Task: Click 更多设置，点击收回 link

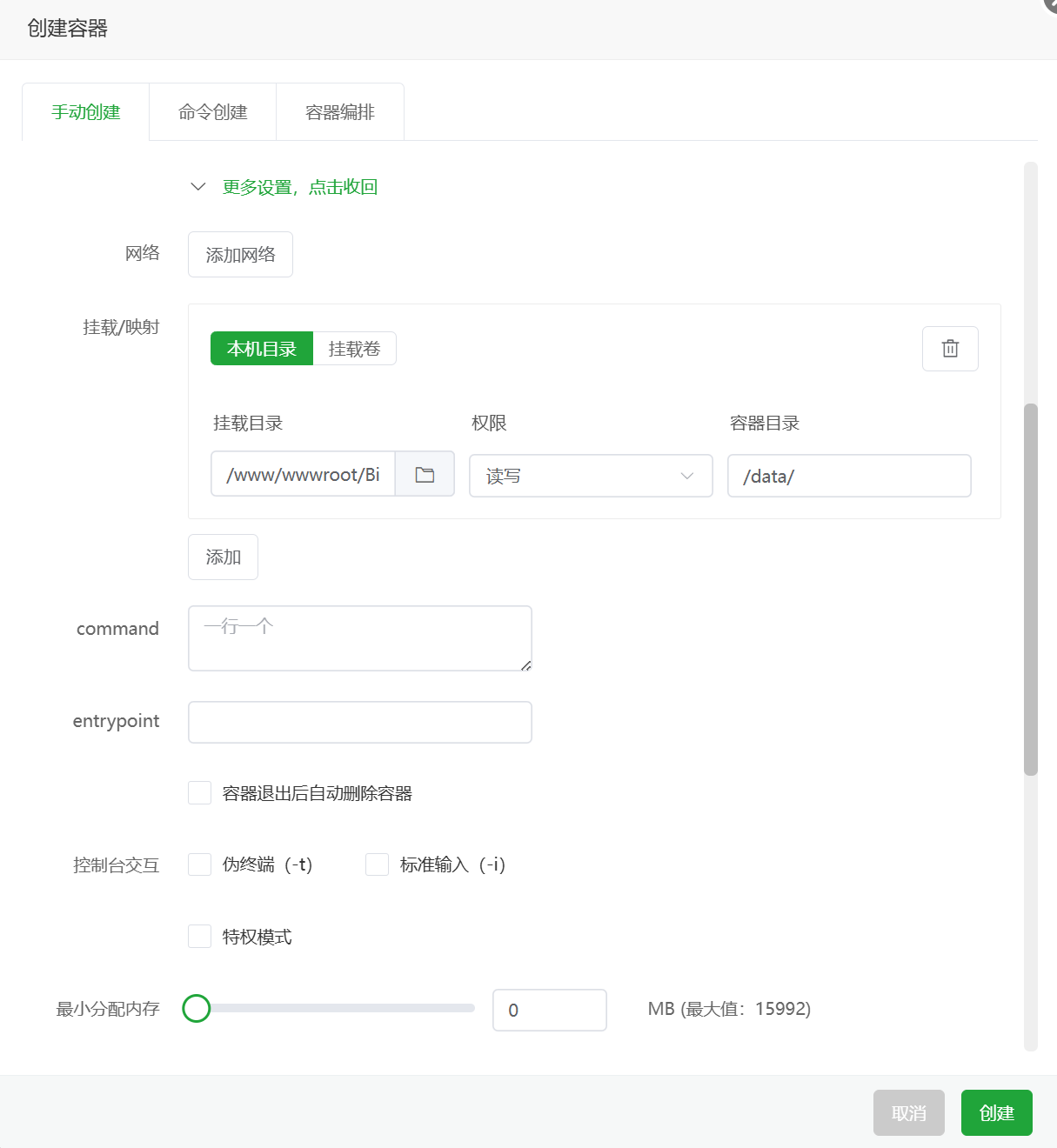Action: 300,187
